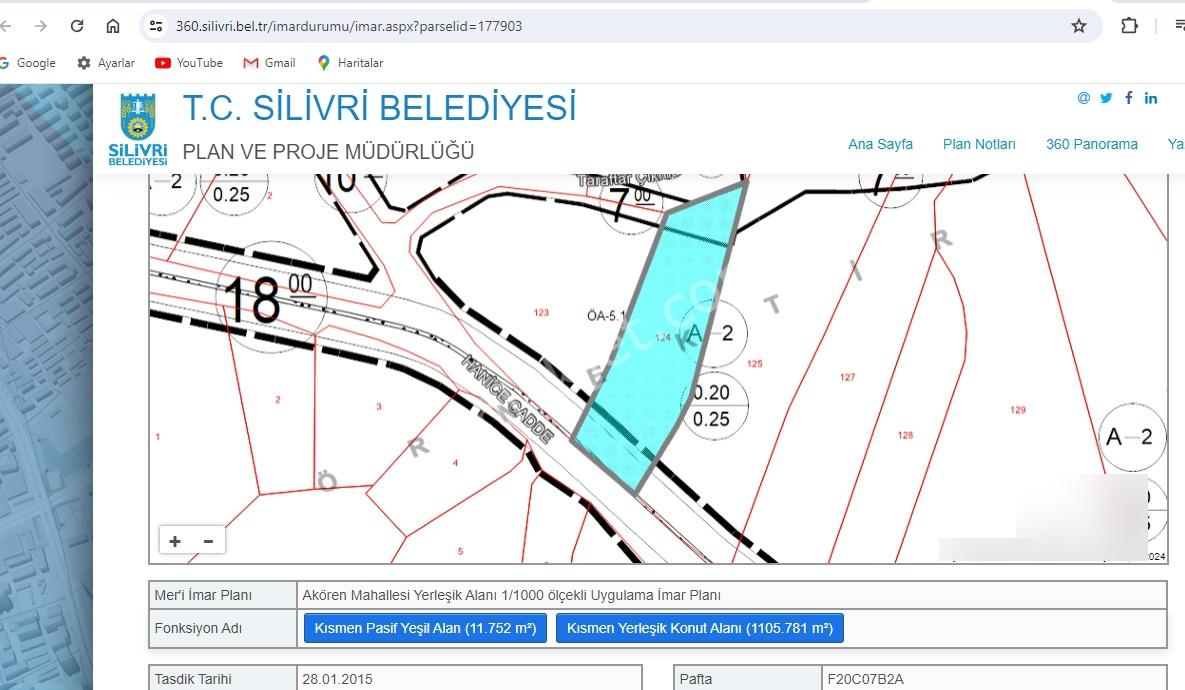Click the Akören Mahallesi plan name cell

[x=732, y=595]
